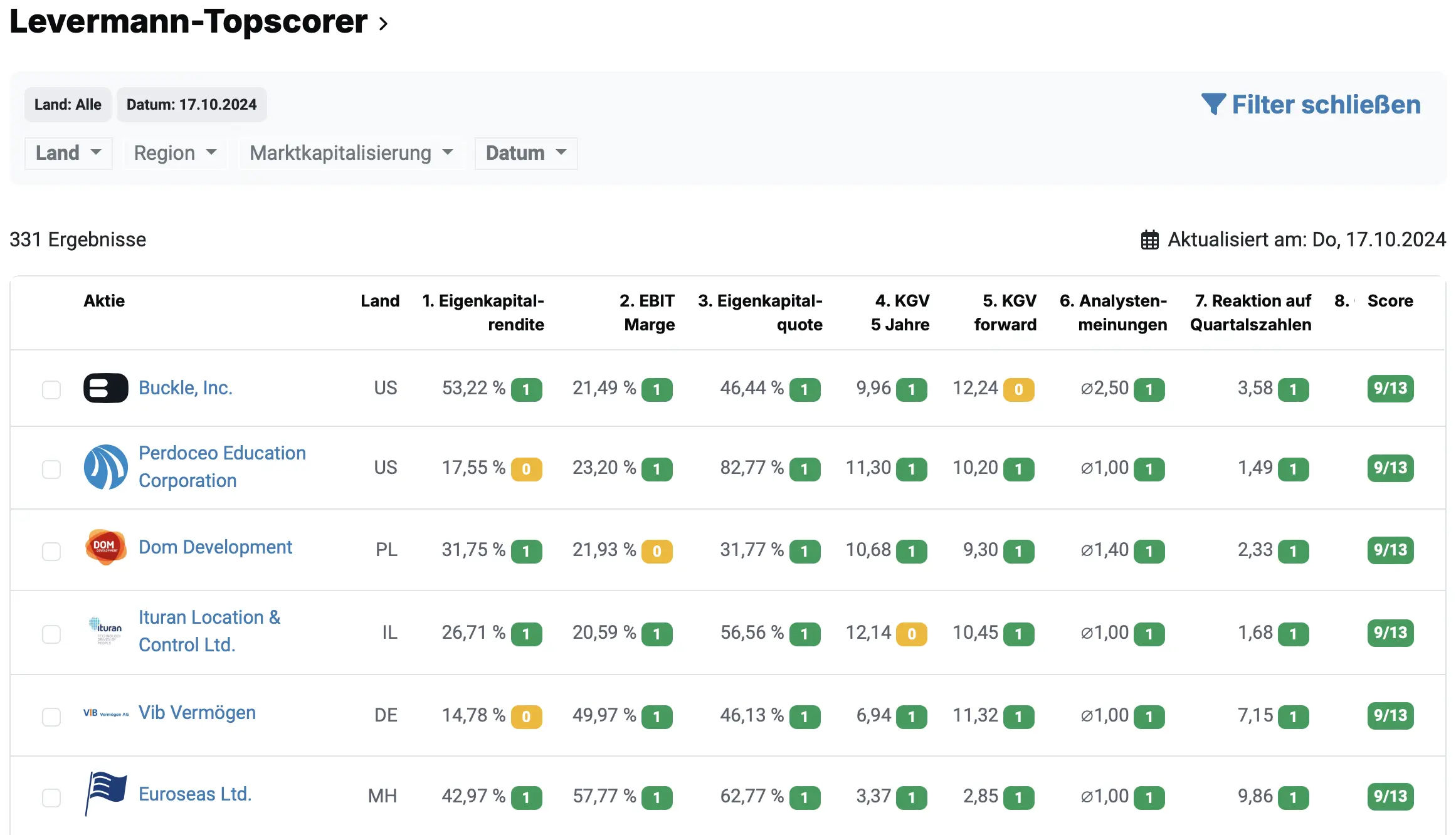Click the calendar icon next to Aktualisiert
The image size is (1456, 835).
point(1149,240)
